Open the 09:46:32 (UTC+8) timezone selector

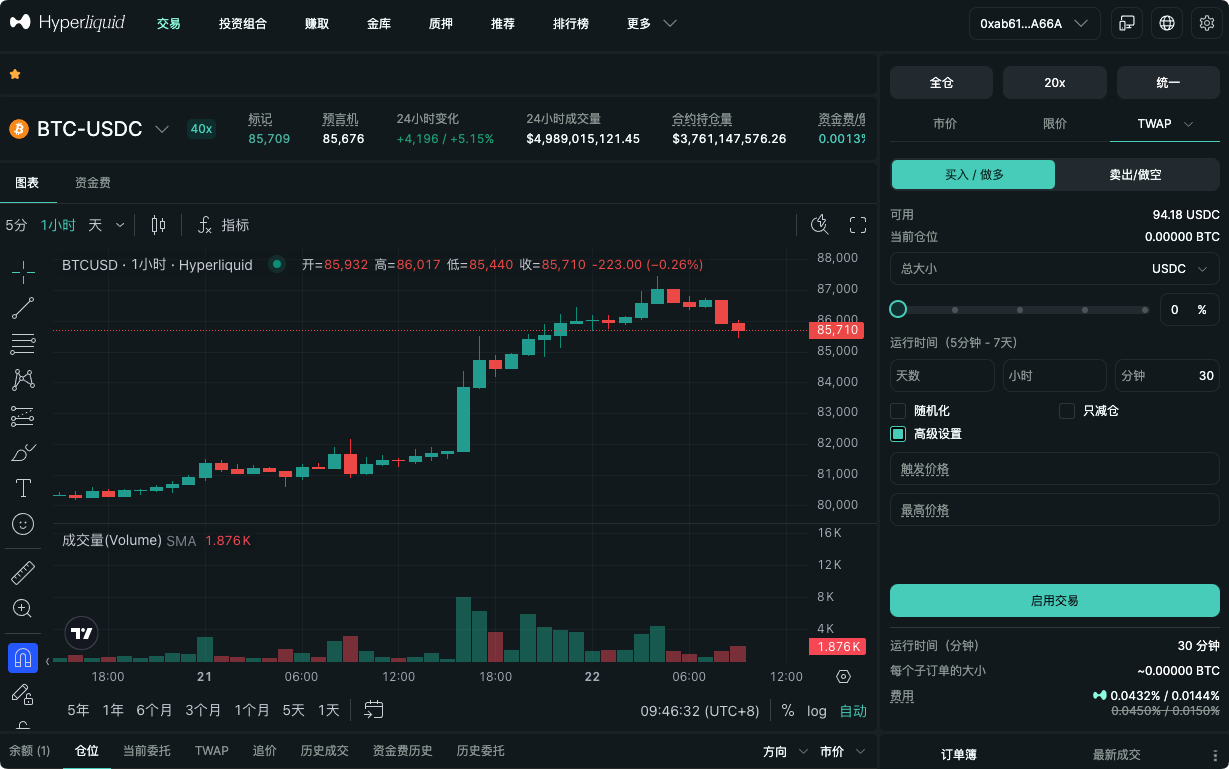coord(700,711)
